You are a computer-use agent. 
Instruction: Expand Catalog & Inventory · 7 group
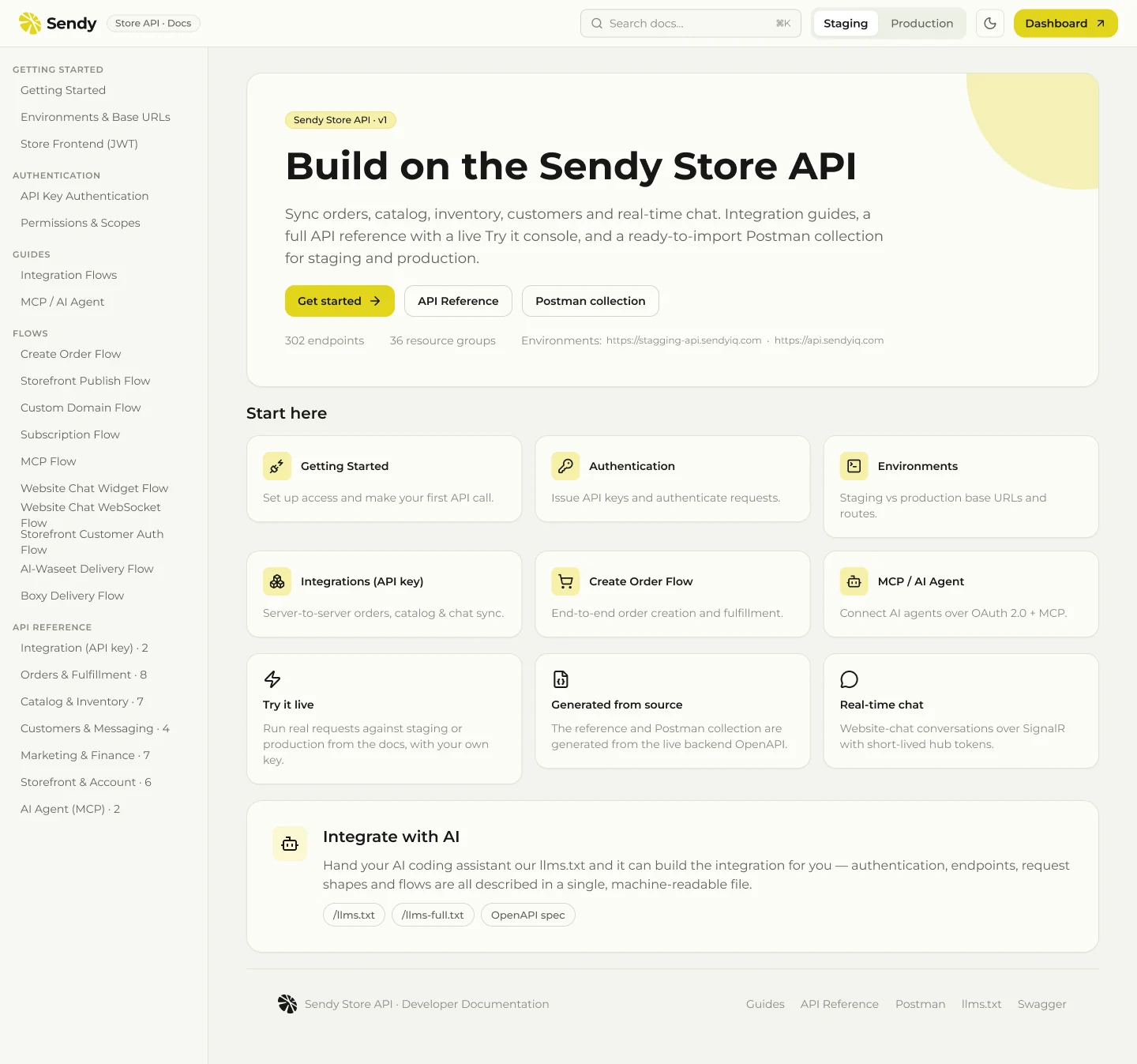(x=82, y=701)
